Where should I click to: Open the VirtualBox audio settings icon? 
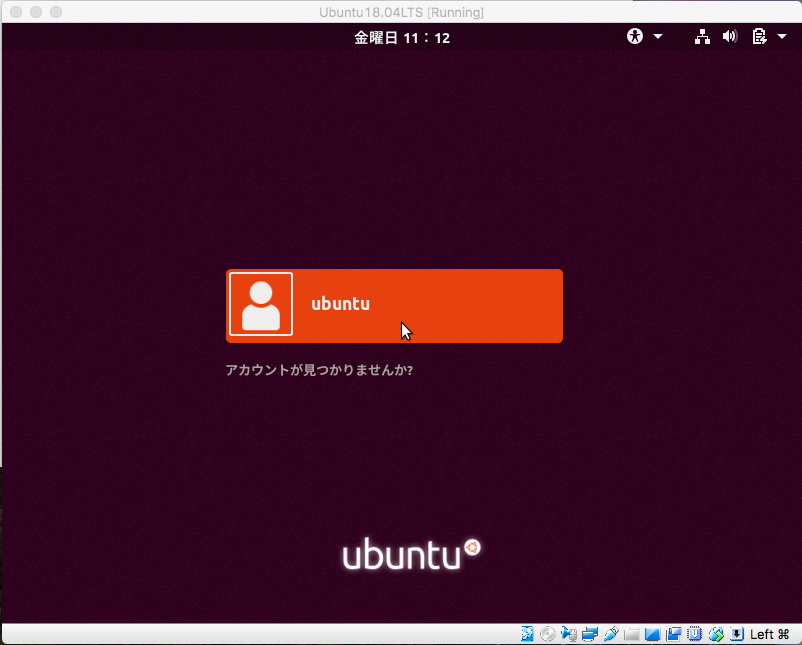569,634
